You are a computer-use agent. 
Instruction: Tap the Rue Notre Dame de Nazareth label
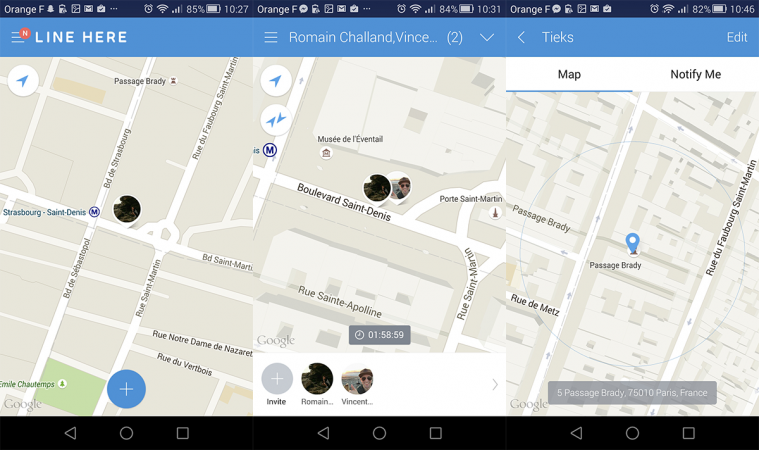coord(203,343)
